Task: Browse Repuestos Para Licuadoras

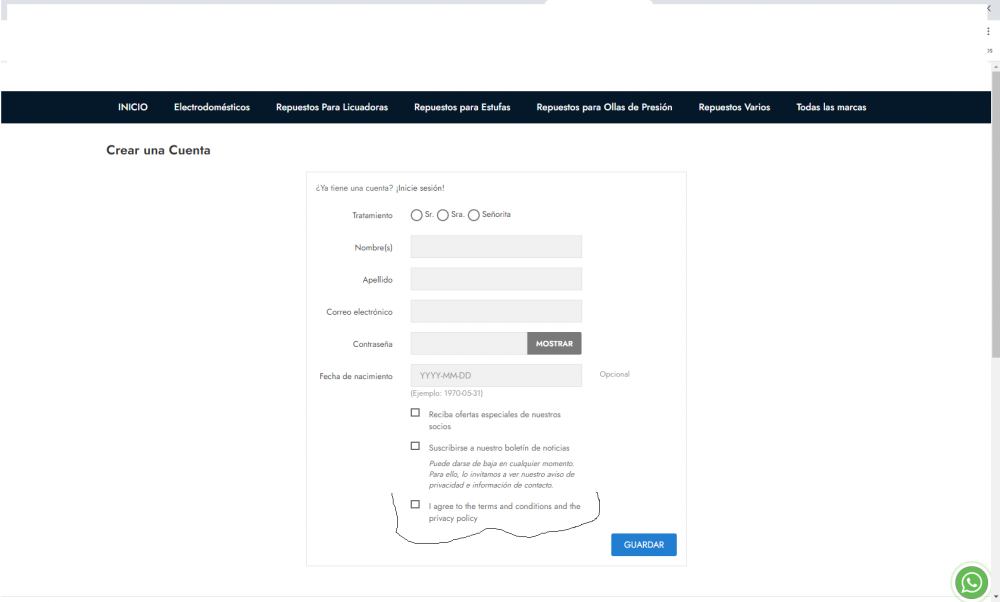Action: coord(332,107)
